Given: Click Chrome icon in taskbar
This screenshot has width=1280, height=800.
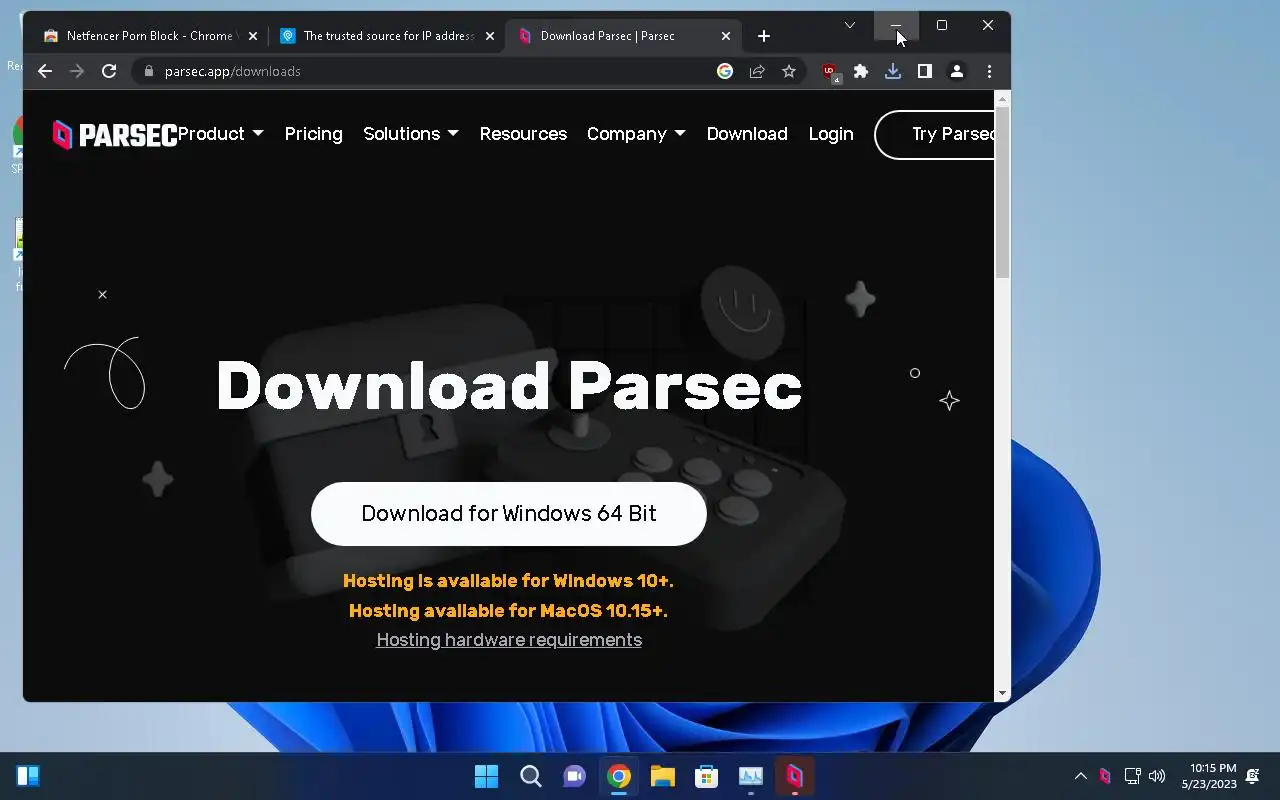Looking at the screenshot, I should pyautogui.click(x=619, y=776).
